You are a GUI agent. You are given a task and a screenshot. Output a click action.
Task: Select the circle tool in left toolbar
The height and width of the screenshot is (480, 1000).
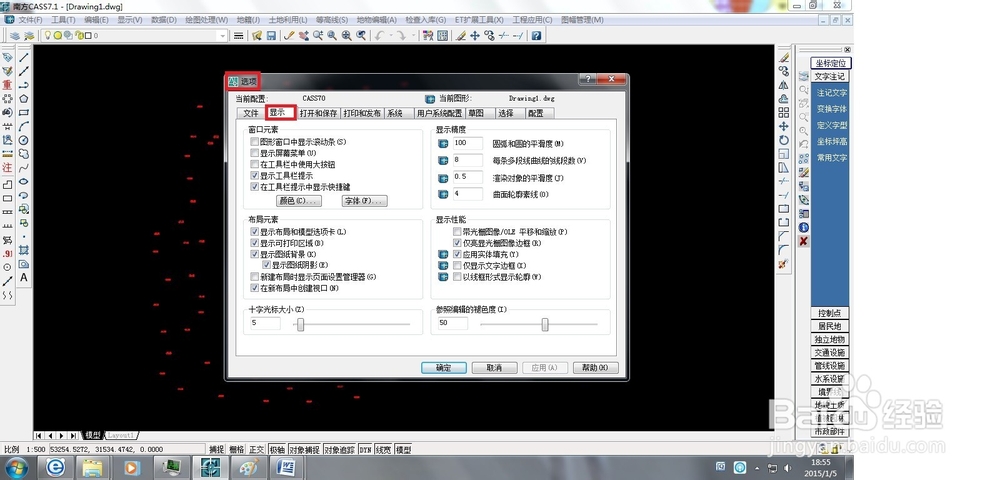24,140
